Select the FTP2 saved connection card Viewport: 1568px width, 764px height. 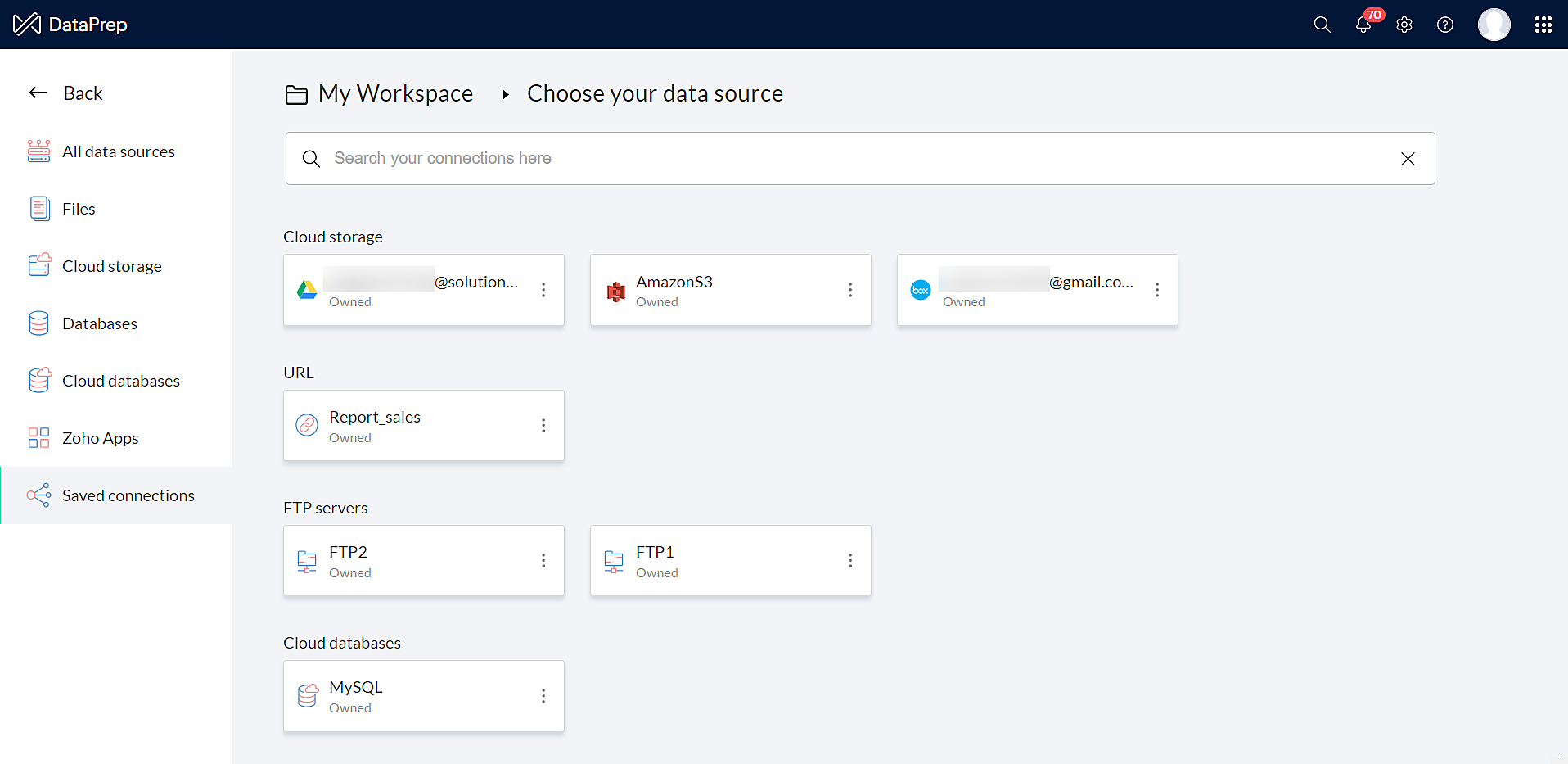coord(409,561)
